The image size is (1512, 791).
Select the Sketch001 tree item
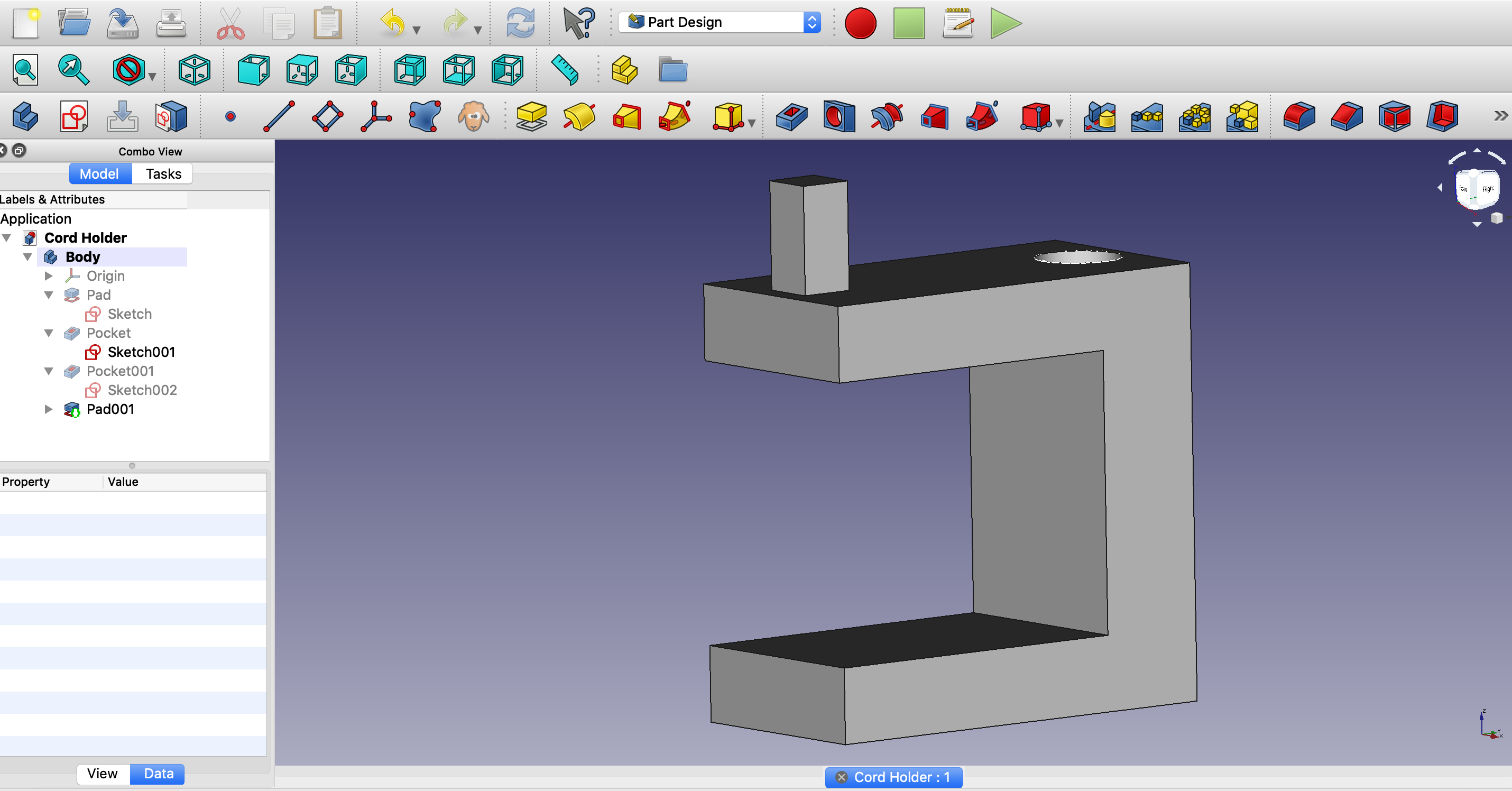point(141,352)
